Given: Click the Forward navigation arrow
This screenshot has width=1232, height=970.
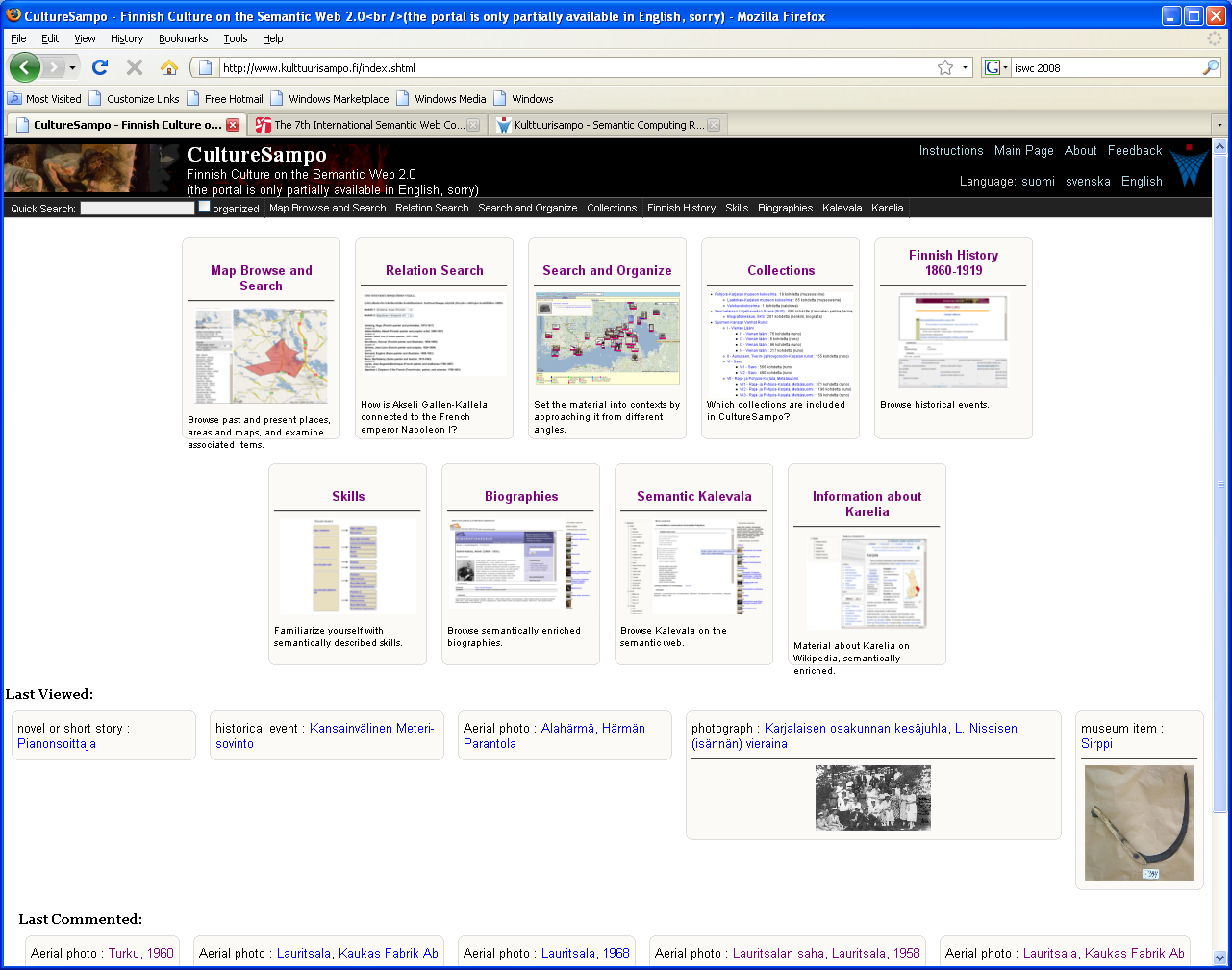Looking at the screenshot, I should pos(54,67).
